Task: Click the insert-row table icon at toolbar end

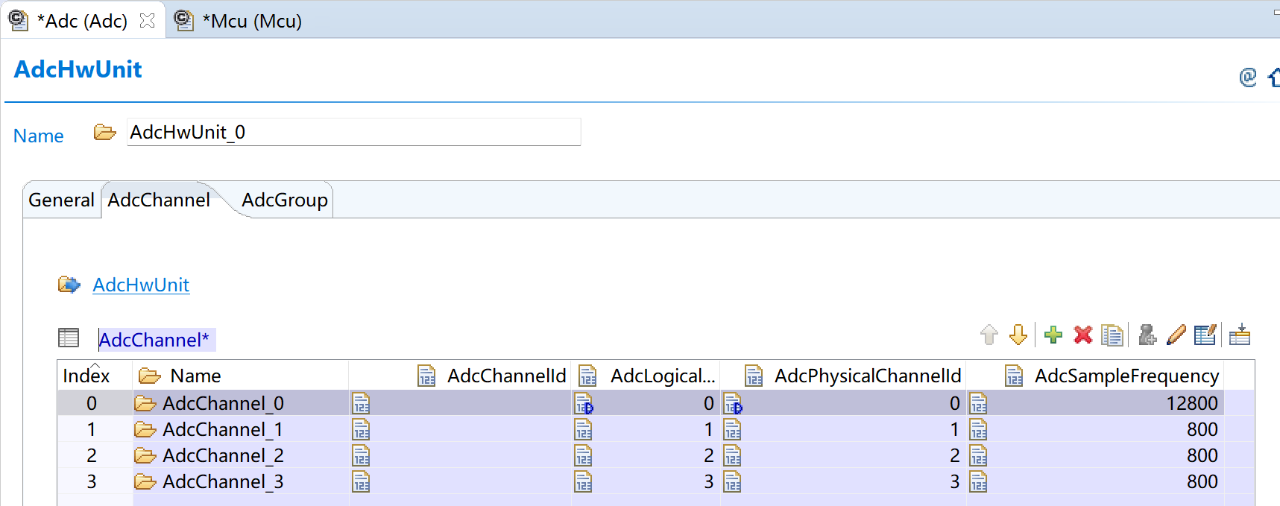Action: tap(1240, 335)
